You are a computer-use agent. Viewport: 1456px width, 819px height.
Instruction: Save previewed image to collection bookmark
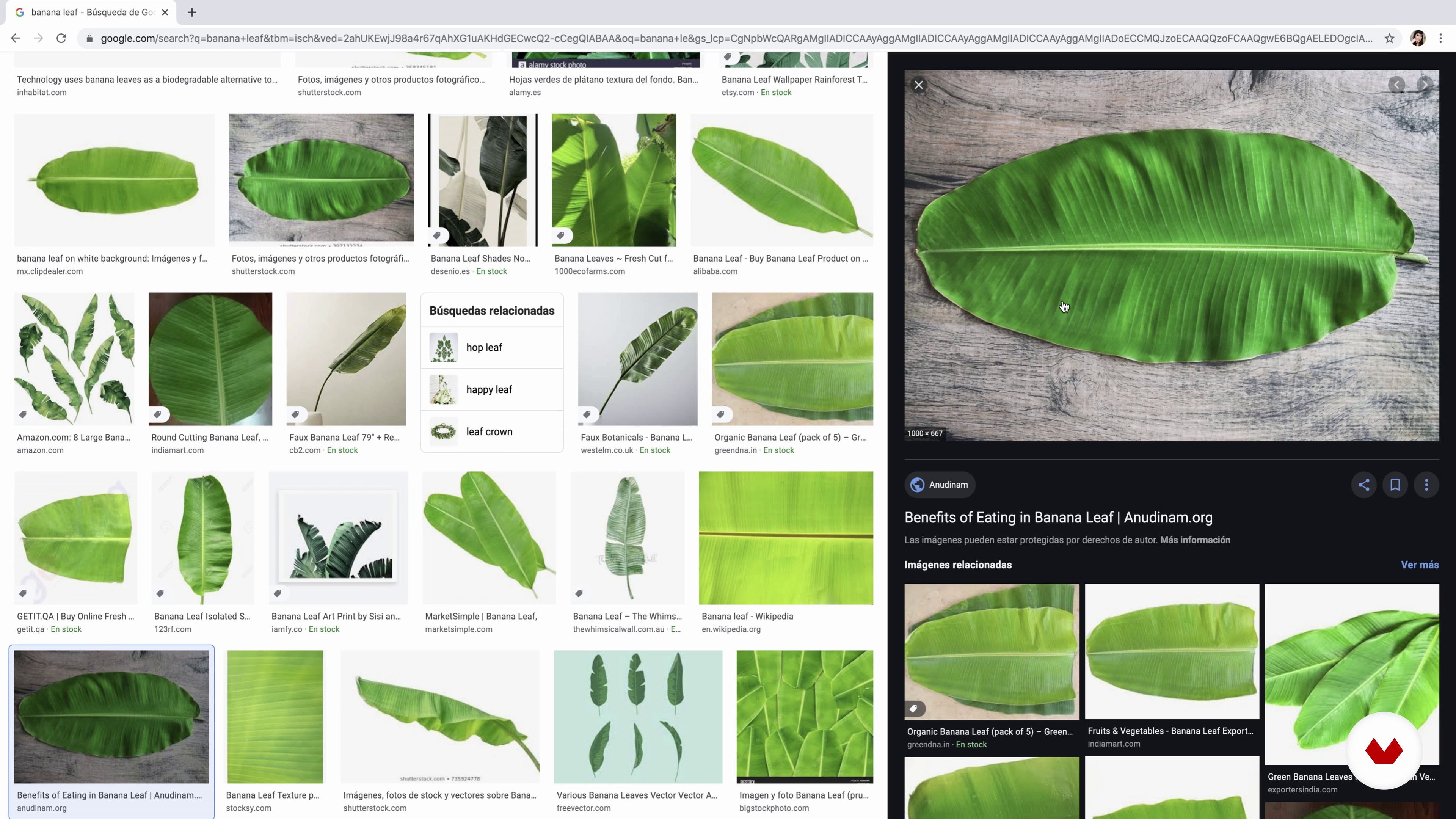(1395, 485)
